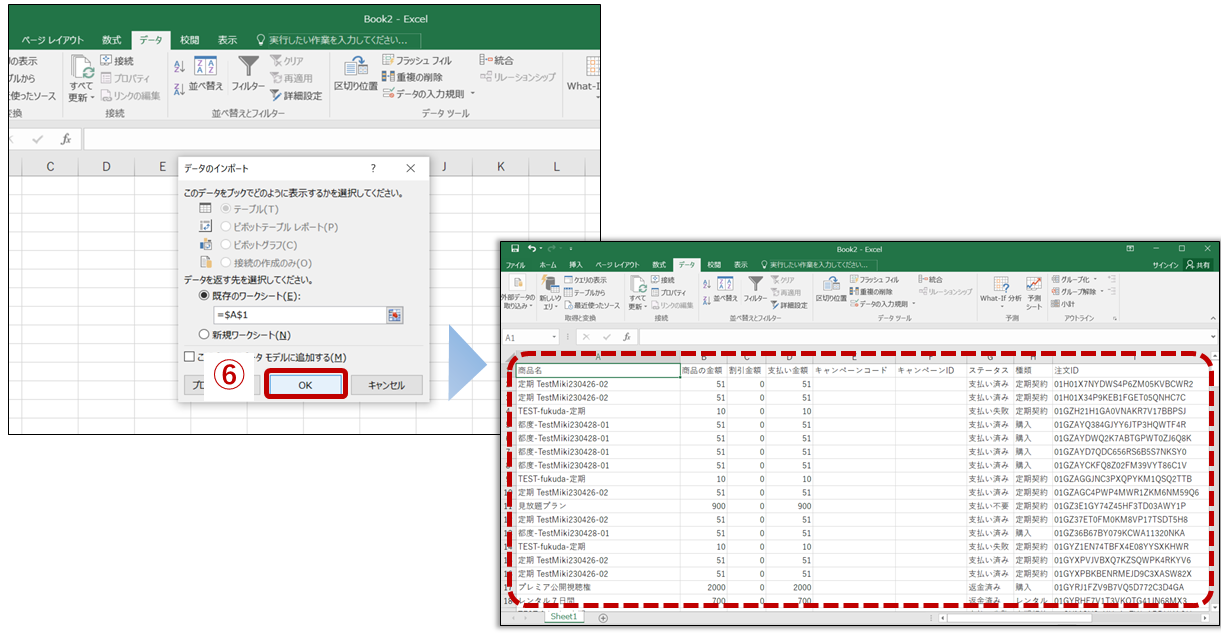Click cell 見放題プラン in right window
The image size is (1221, 635).
(597, 506)
